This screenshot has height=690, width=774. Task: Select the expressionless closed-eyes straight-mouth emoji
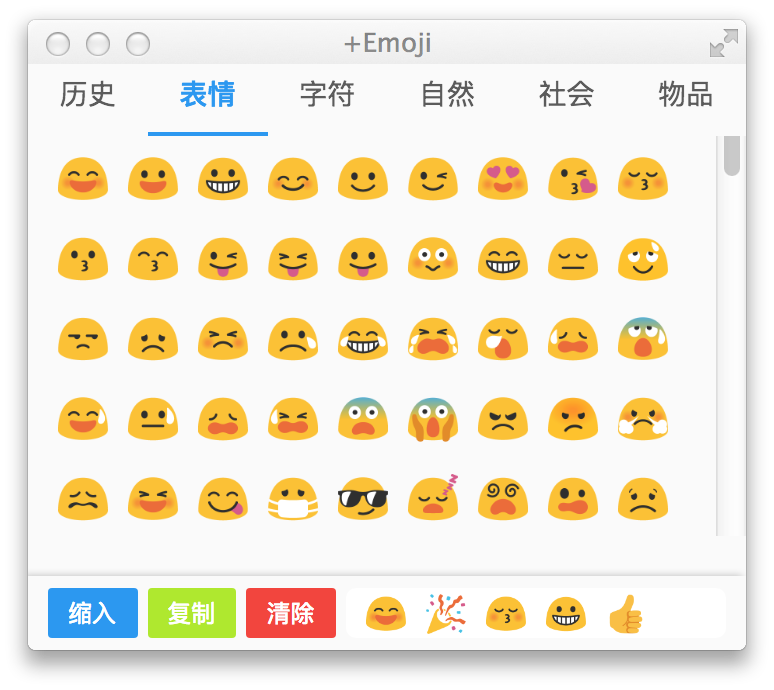tap(573, 259)
